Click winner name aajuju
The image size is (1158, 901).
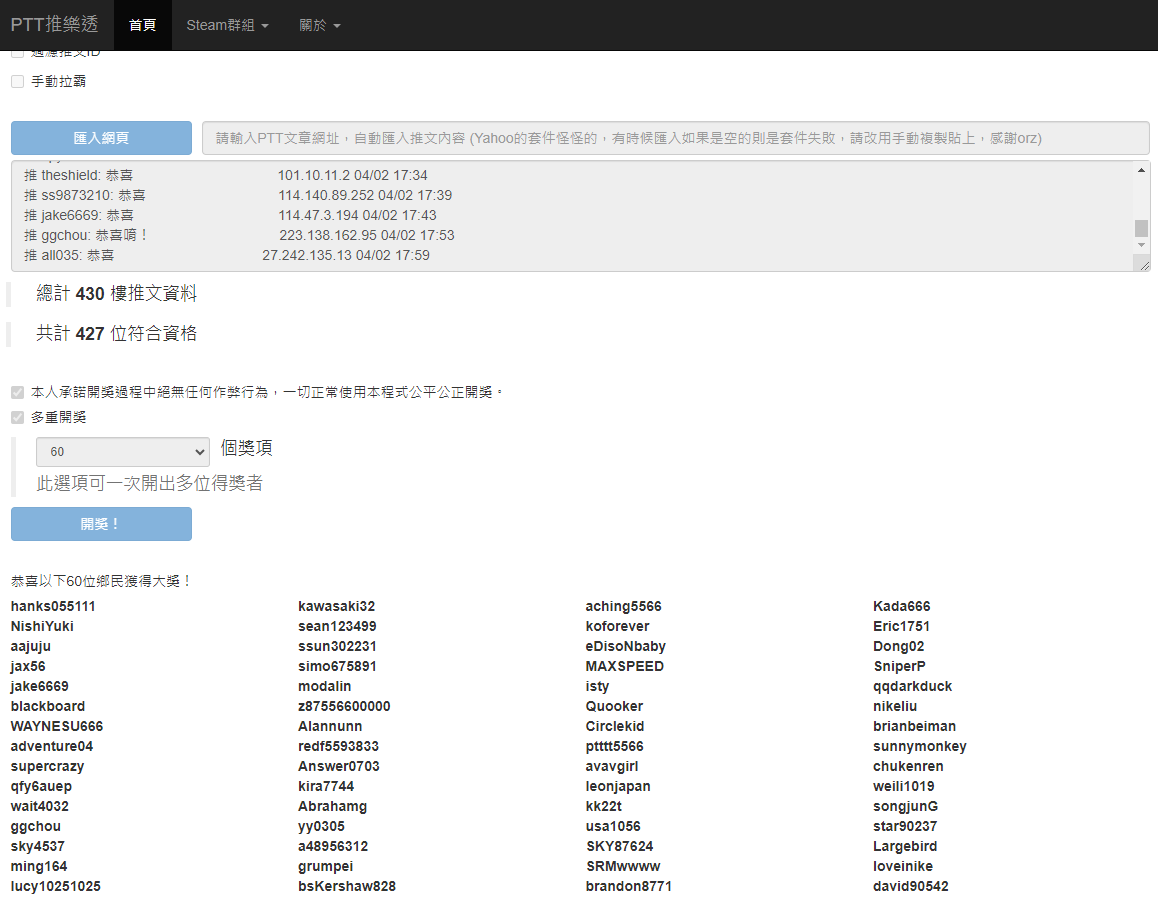click(31, 646)
